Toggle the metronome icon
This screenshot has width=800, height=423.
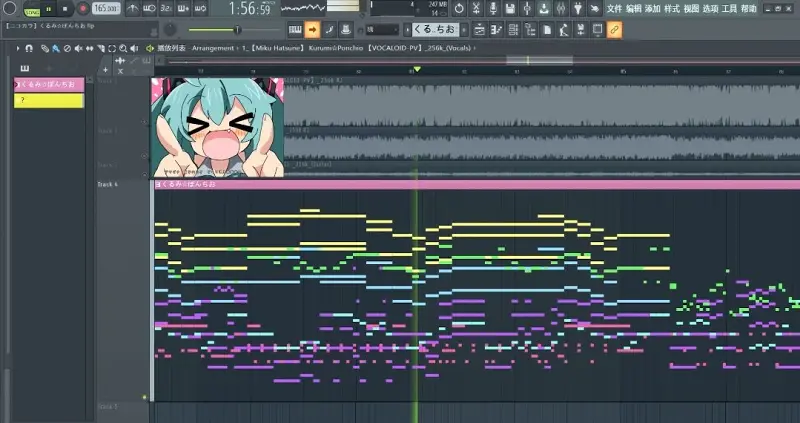tap(133, 9)
